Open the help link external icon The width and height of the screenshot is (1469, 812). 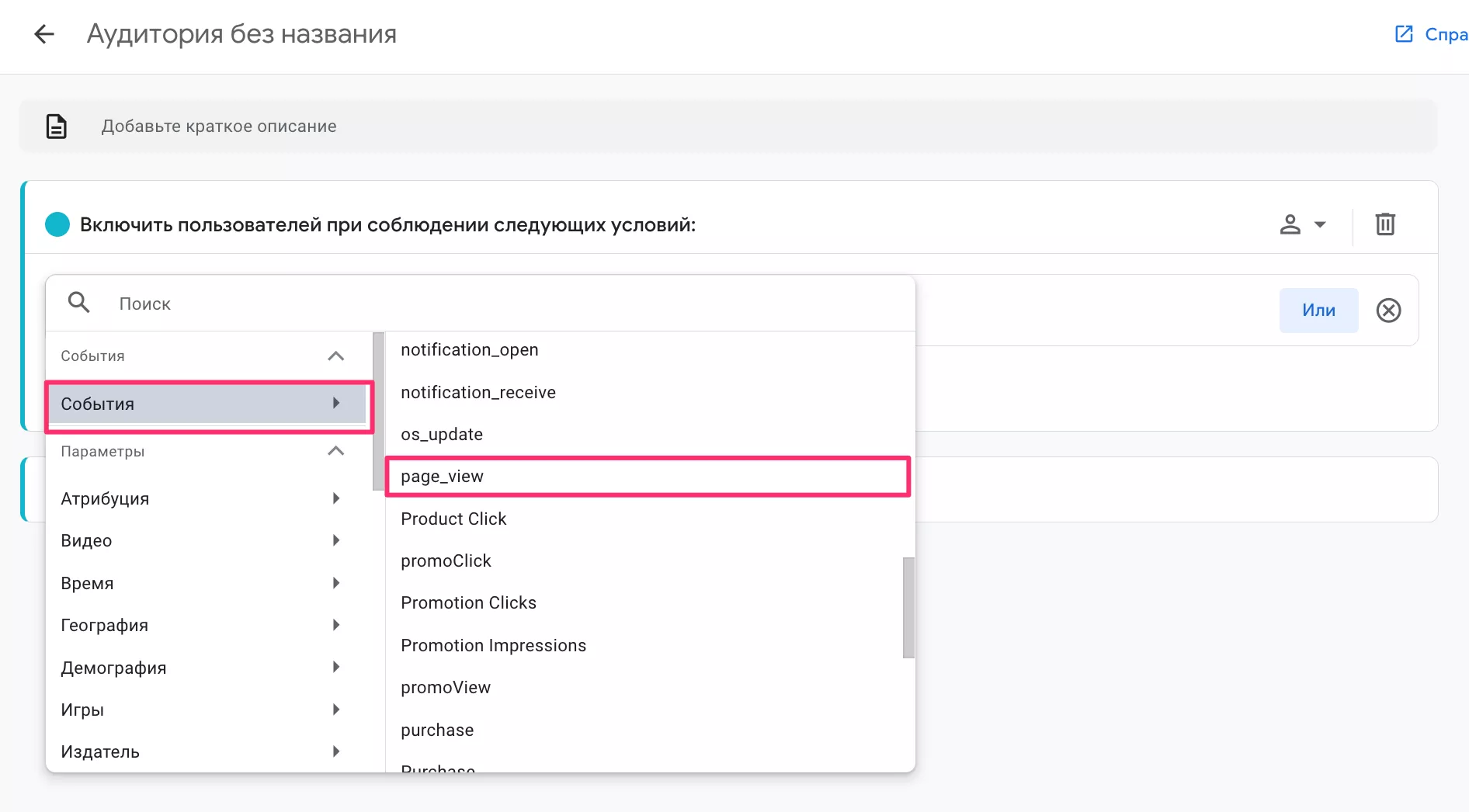[1404, 34]
